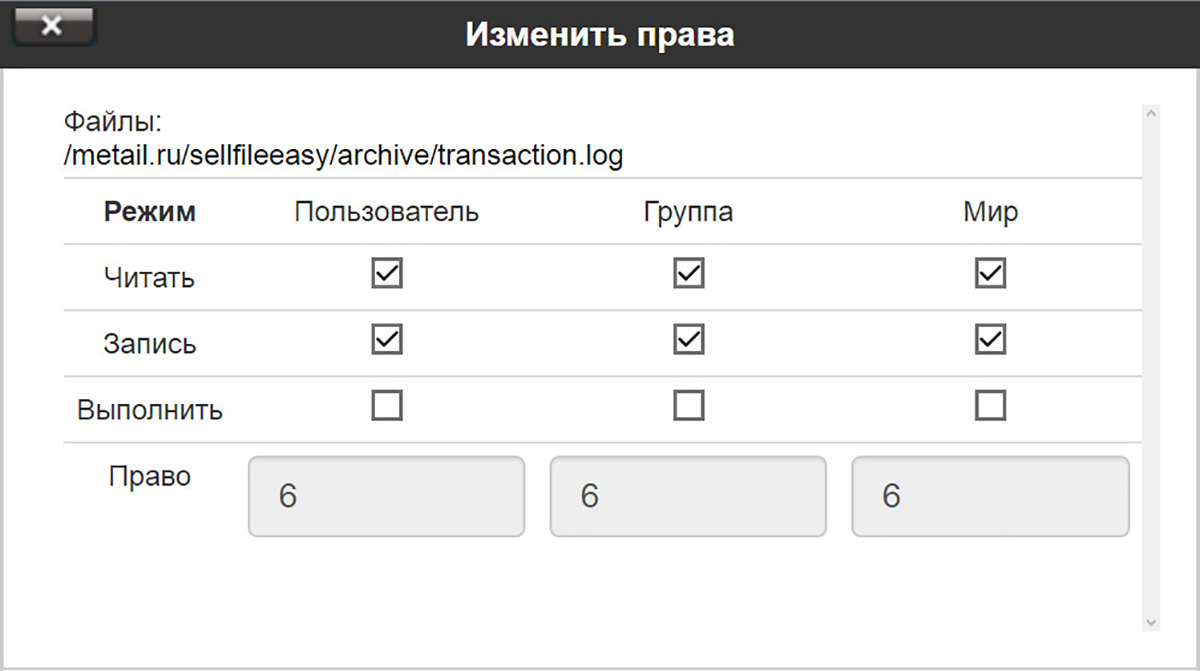Click the Пользователь Право number field

click(x=386, y=497)
